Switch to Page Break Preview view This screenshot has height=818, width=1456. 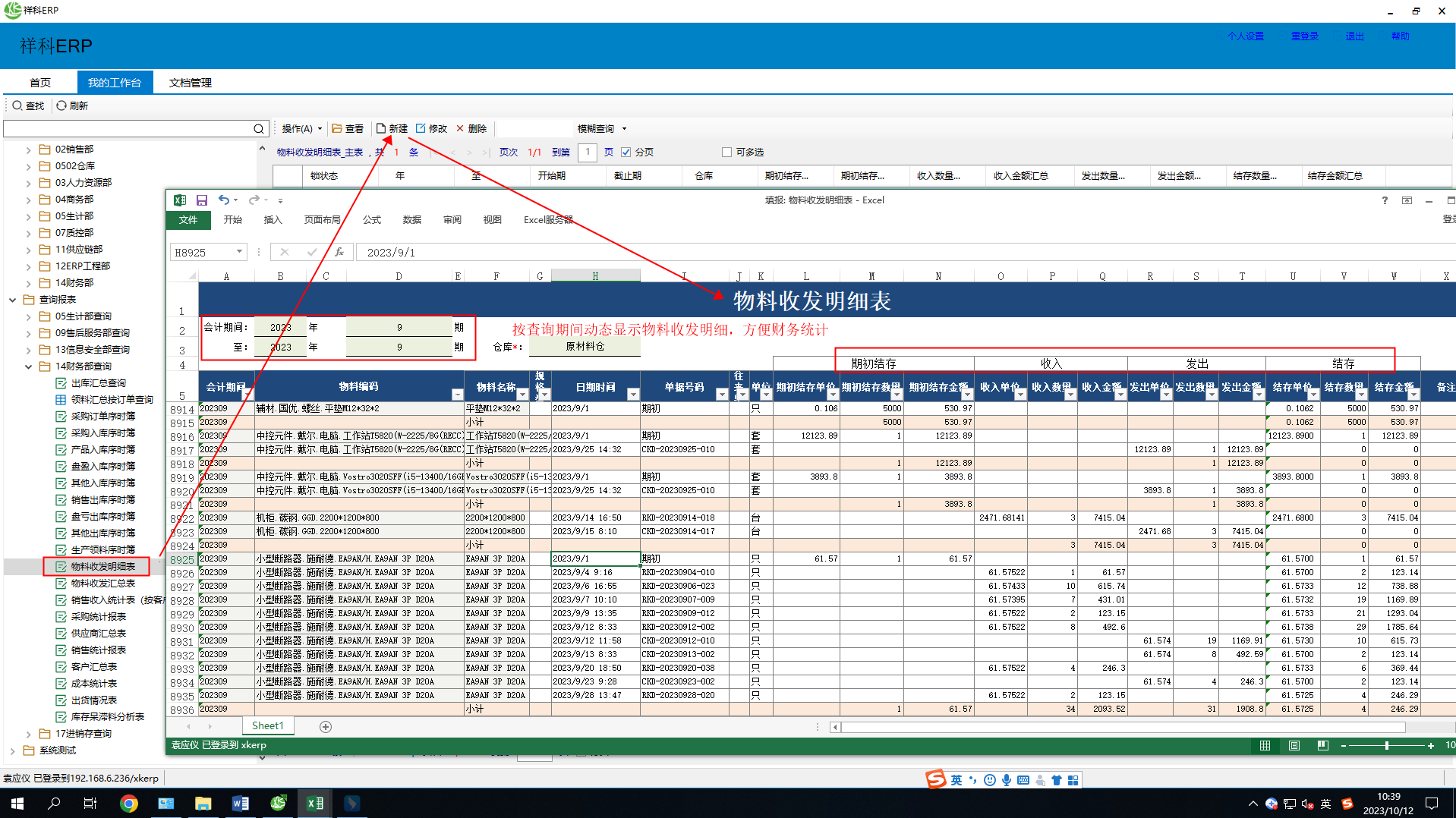pyautogui.click(x=1323, y=746)
